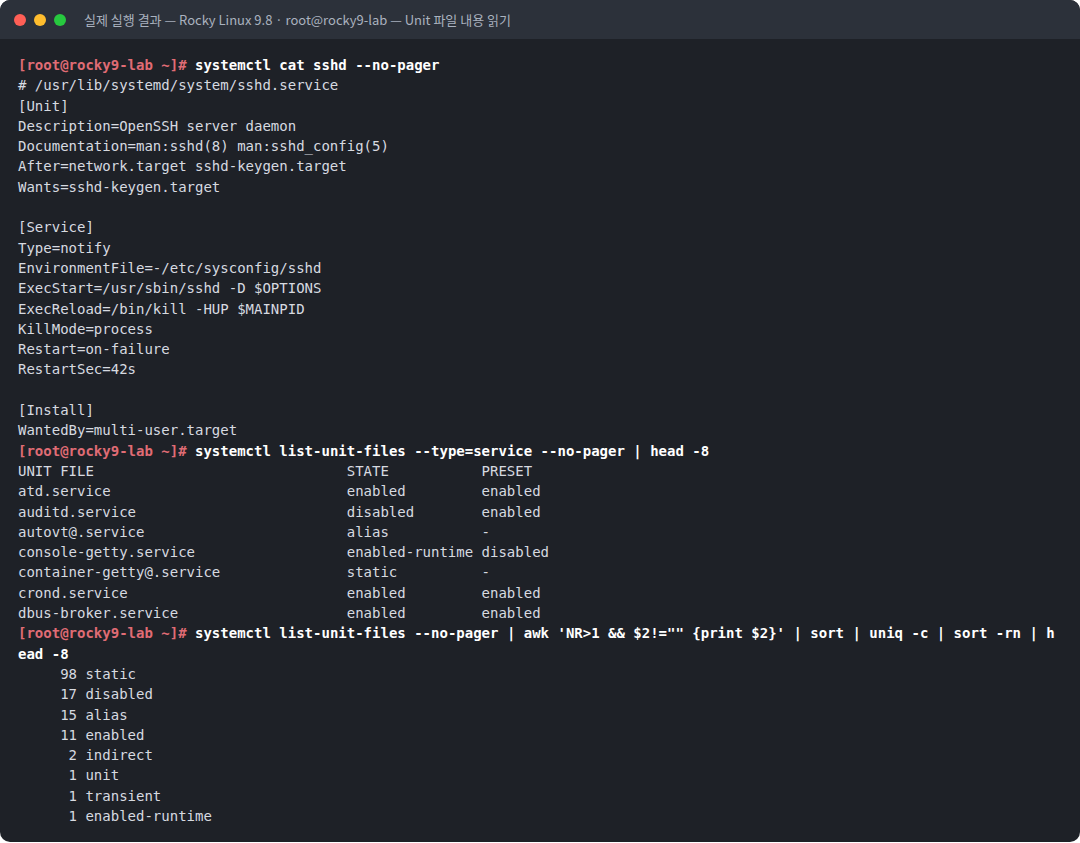
Task: Click the '98 static' count line
Action: coord(98,674)
